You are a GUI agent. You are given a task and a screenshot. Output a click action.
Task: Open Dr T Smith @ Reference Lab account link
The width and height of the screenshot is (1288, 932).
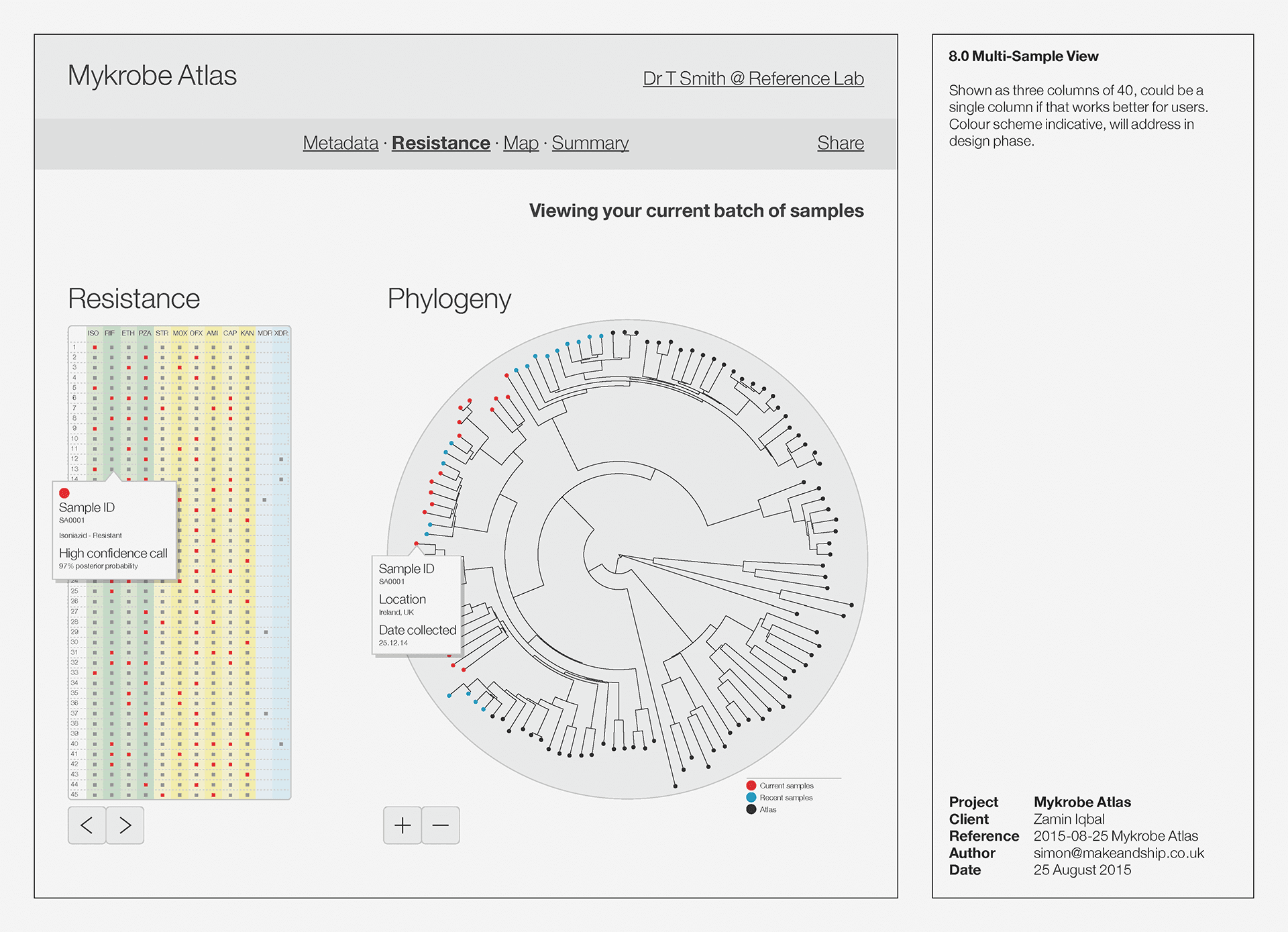tap(753, 79)
